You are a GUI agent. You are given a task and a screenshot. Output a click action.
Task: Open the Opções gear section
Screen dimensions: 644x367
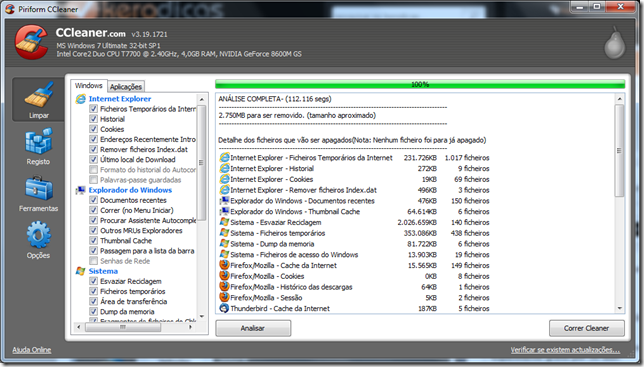click(38, 240)
